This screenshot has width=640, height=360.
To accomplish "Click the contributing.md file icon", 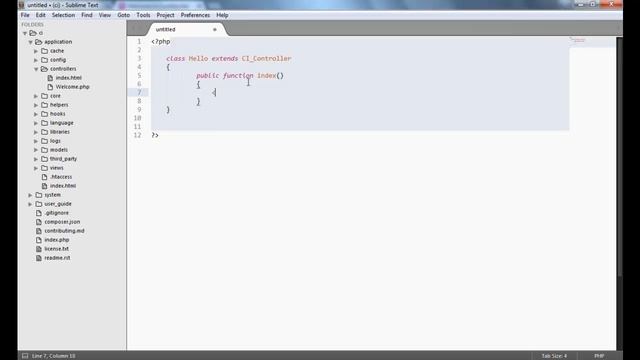I will tap(39, 231).
